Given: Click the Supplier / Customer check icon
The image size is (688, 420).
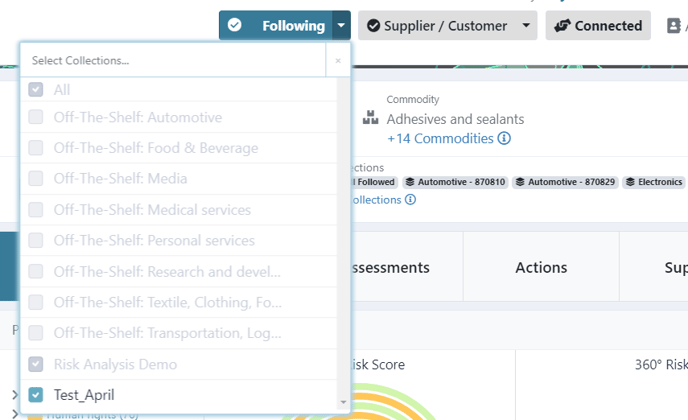Looking at the screenshot, I should point(373,25).
